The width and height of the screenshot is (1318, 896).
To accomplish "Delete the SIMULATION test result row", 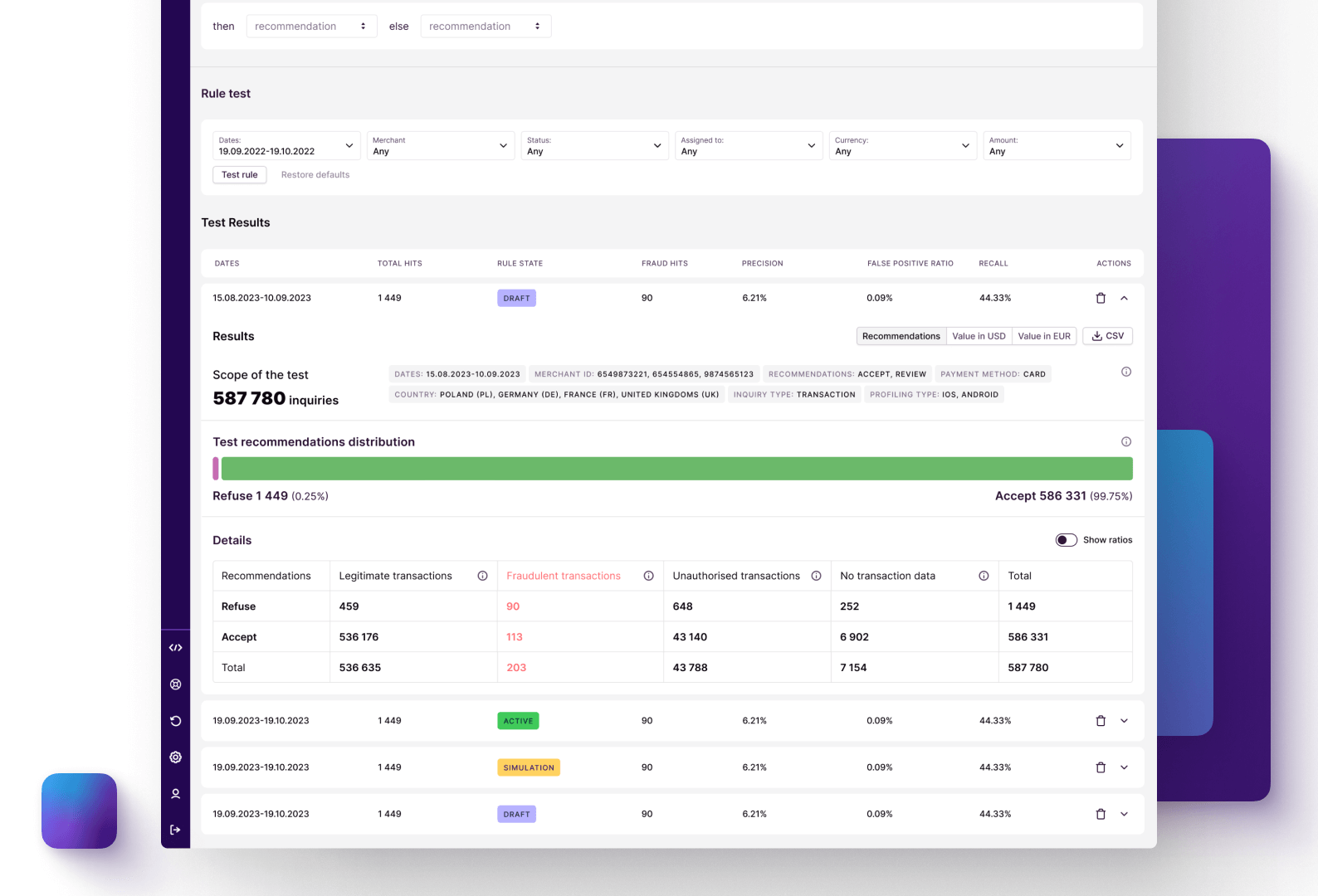I will pyautogui.click(x=1101, y=767).
